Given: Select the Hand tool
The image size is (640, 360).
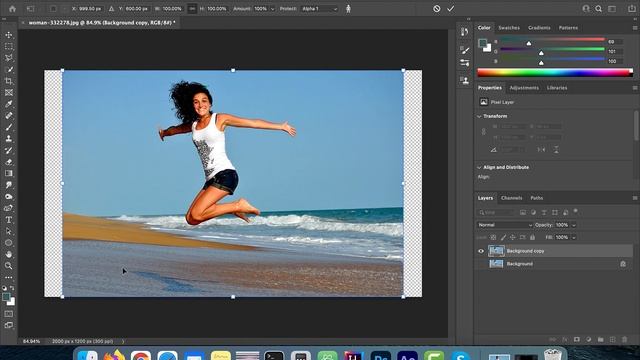Looking at the screenshot, I should click(x=9, y=254).
